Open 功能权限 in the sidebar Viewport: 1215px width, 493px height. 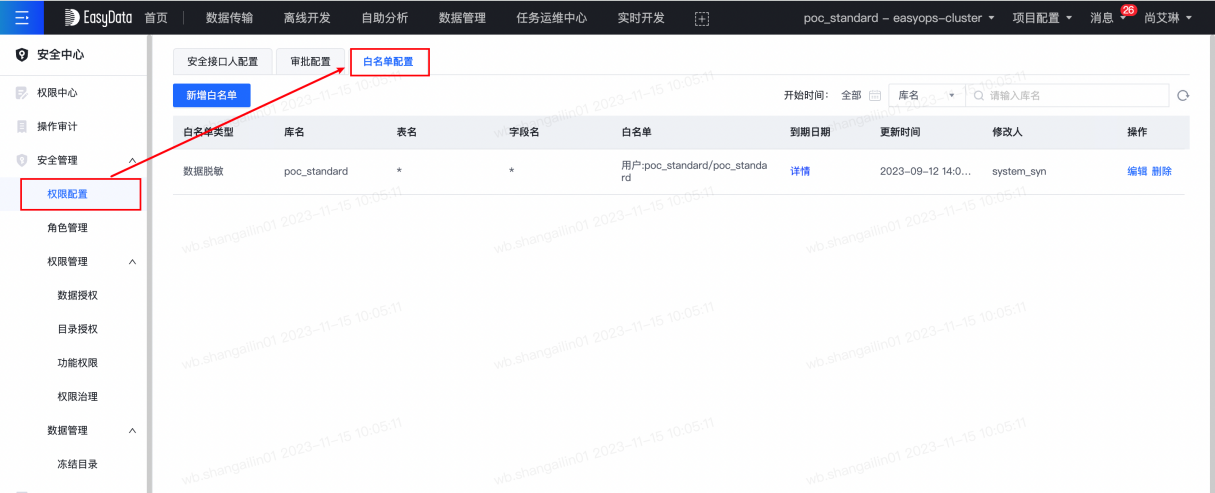pyautogui.click(x=77, y=363)
